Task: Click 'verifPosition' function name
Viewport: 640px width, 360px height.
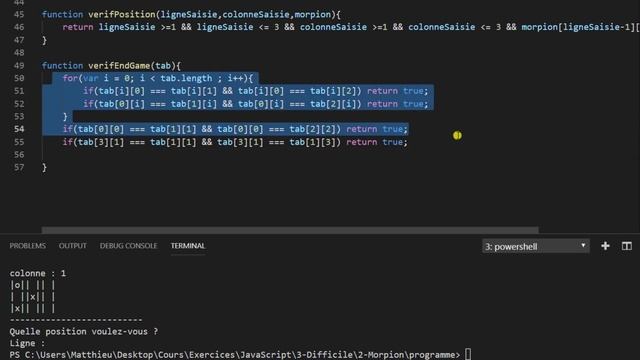Action: click(x=122, y=14)
